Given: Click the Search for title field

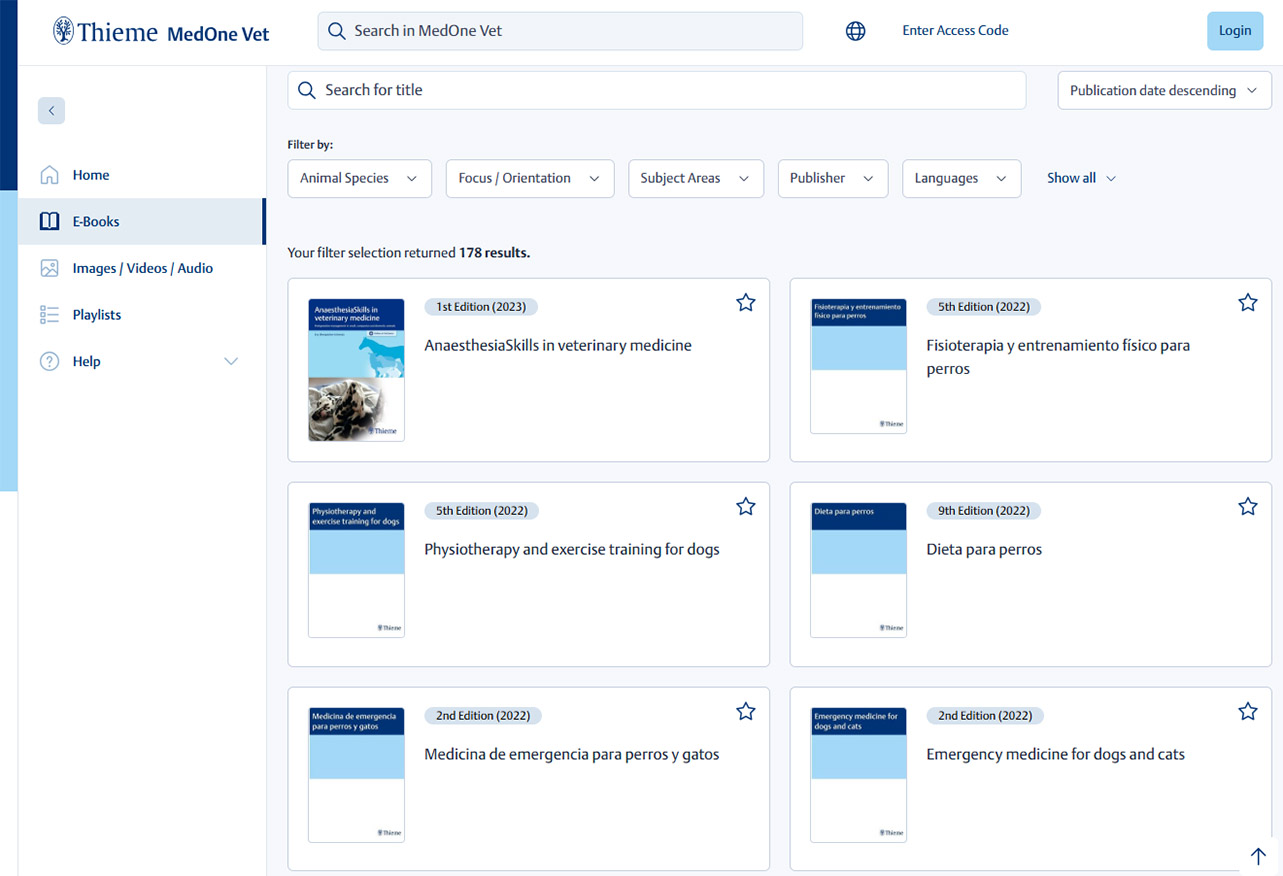Looking at the screenshot, I should coord(656,91).
